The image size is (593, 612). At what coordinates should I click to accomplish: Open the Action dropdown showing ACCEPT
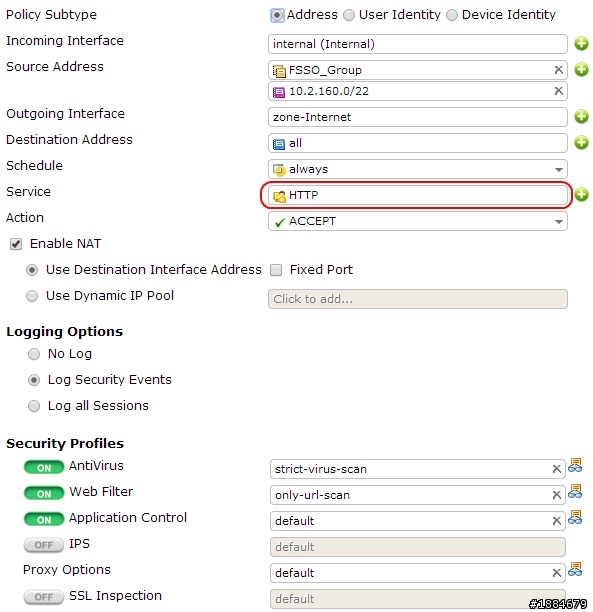point(418,221)
